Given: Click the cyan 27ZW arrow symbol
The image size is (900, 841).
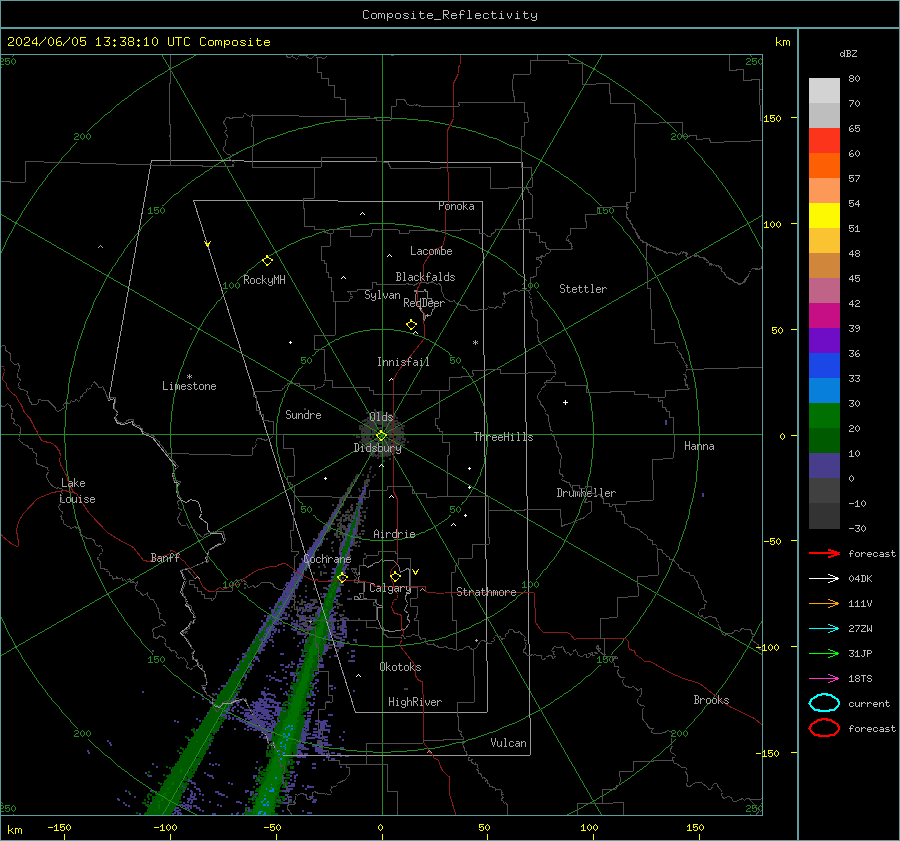Looking at the screenshot, I should 824,629.
